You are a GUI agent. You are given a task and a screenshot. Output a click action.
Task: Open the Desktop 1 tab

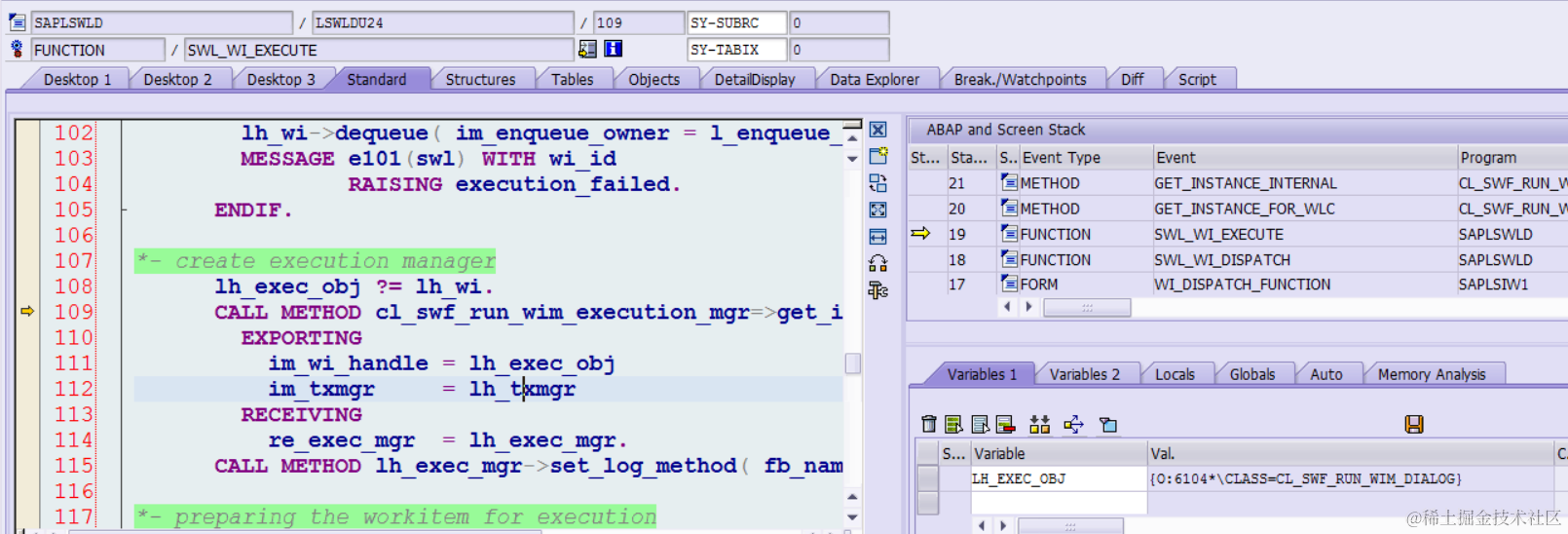click(x=77, y=80)
